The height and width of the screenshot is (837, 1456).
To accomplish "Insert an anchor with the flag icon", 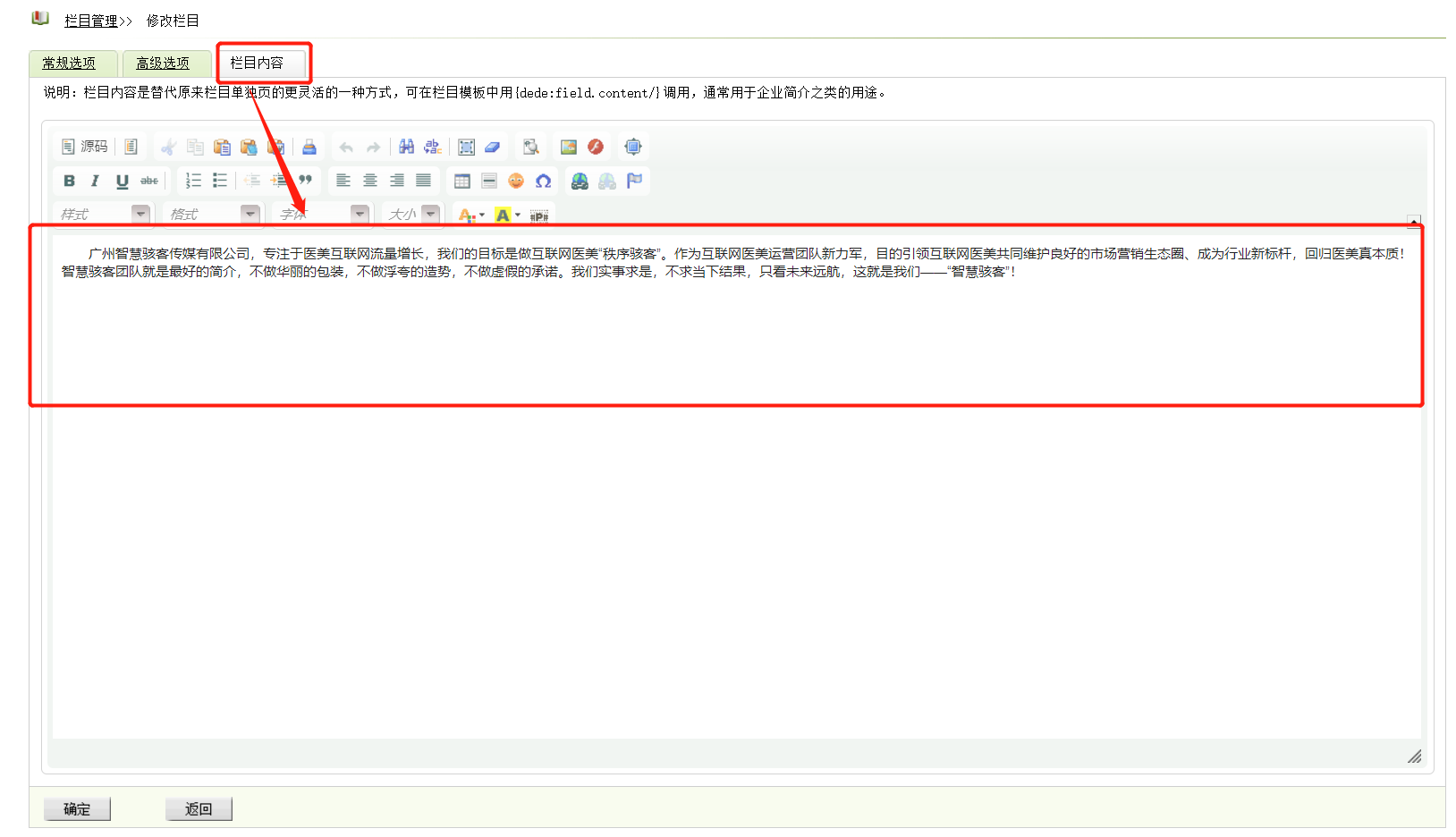I will click(x=634, y=181).
